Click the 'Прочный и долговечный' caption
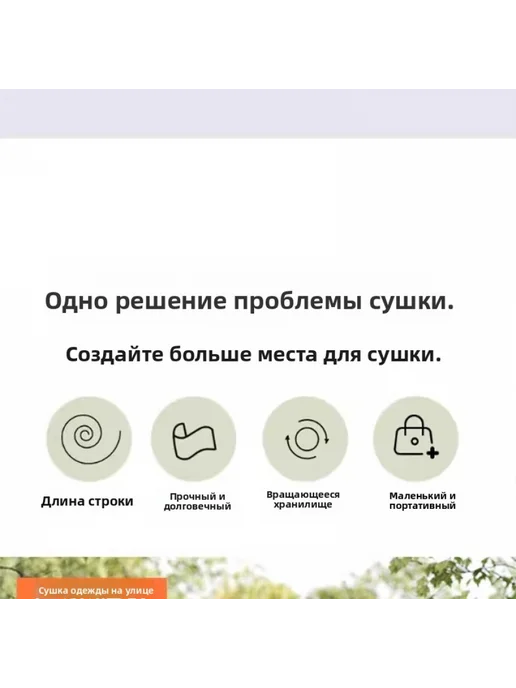516x688 pixels. pos(197,502)
